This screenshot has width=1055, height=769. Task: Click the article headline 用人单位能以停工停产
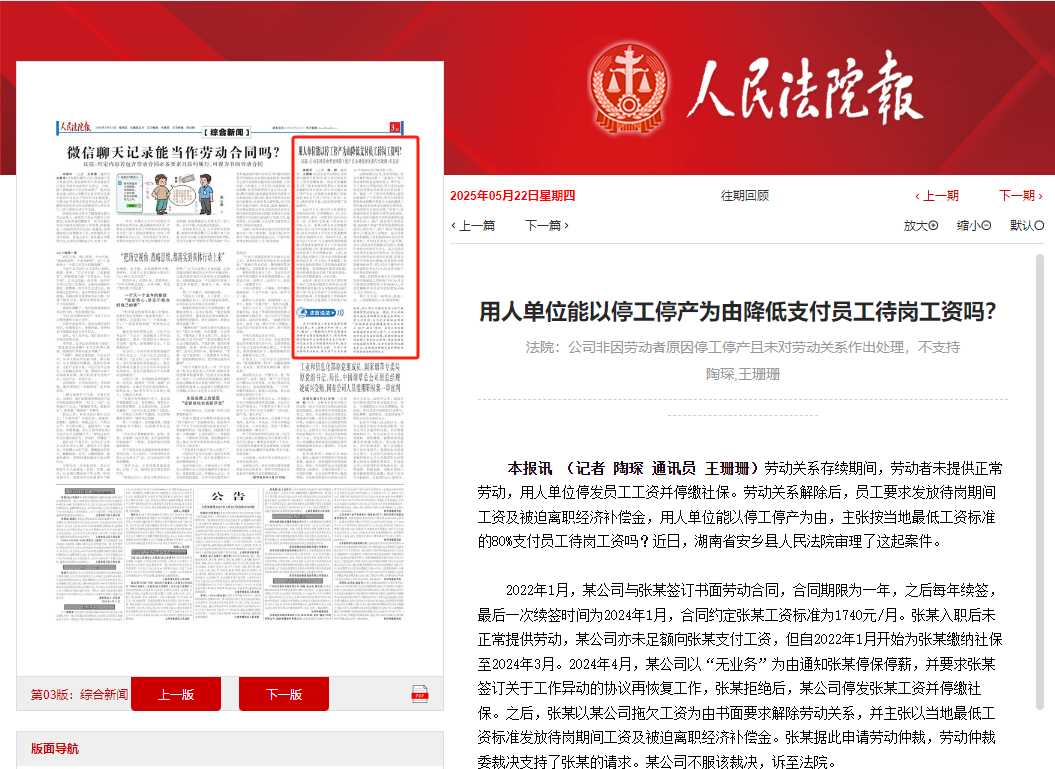point(737,312)
